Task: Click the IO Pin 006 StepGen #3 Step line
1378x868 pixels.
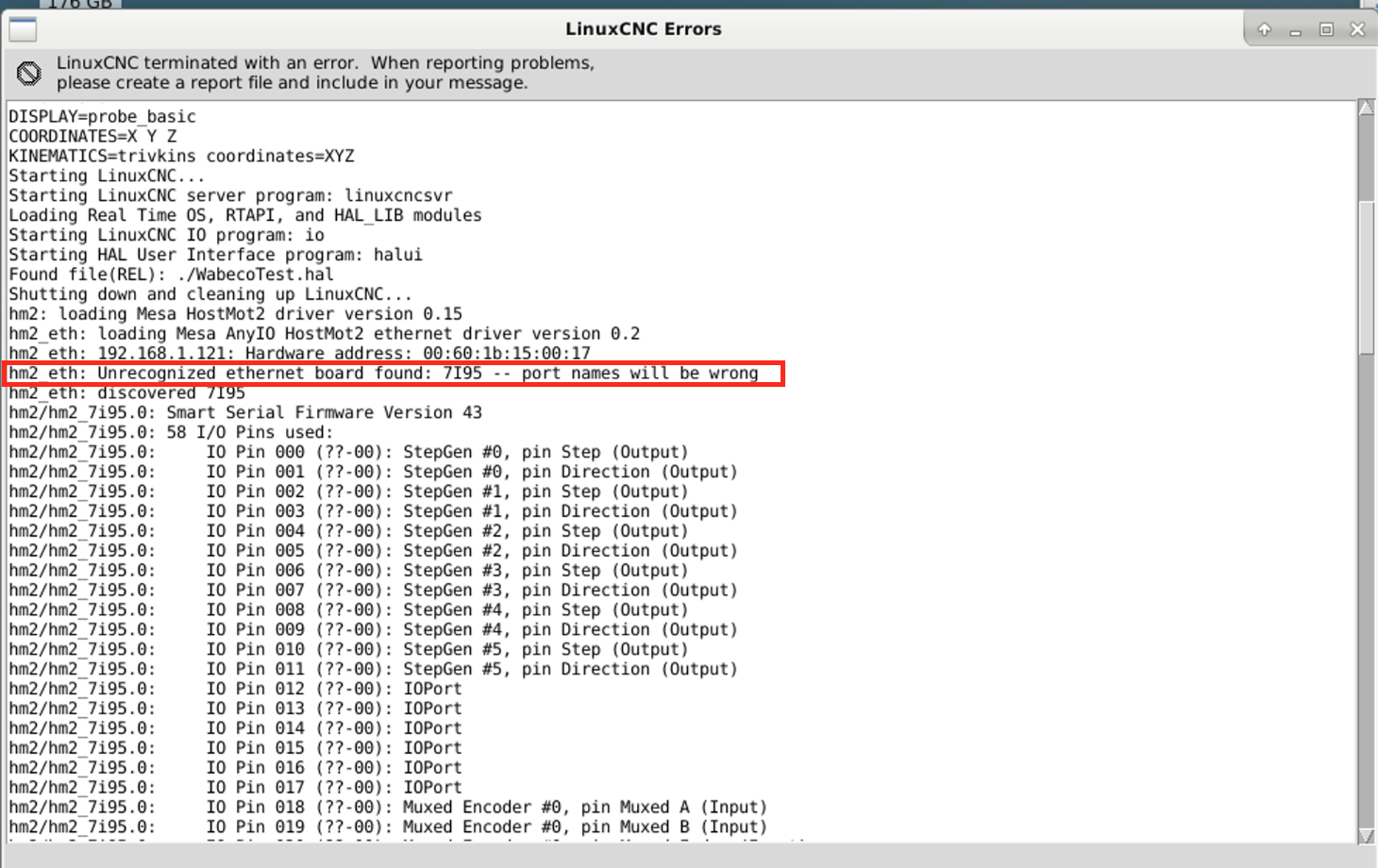Action: tap(349, 573)
